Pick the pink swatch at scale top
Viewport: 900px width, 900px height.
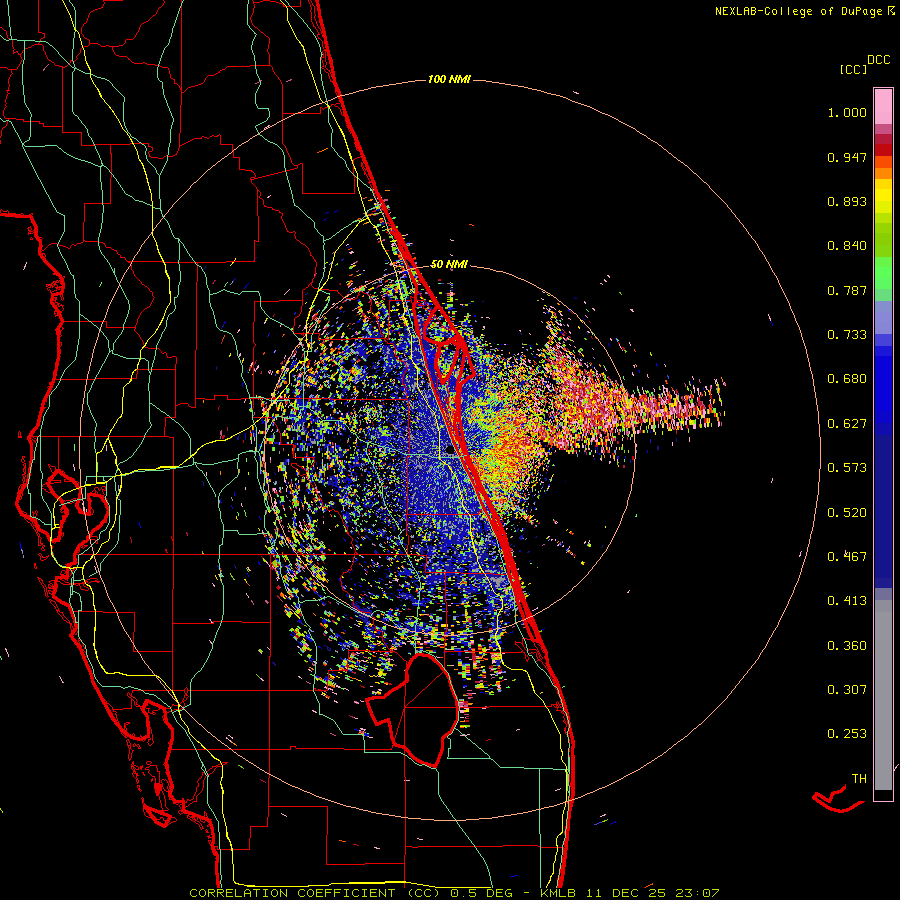(x=883, y=106)
